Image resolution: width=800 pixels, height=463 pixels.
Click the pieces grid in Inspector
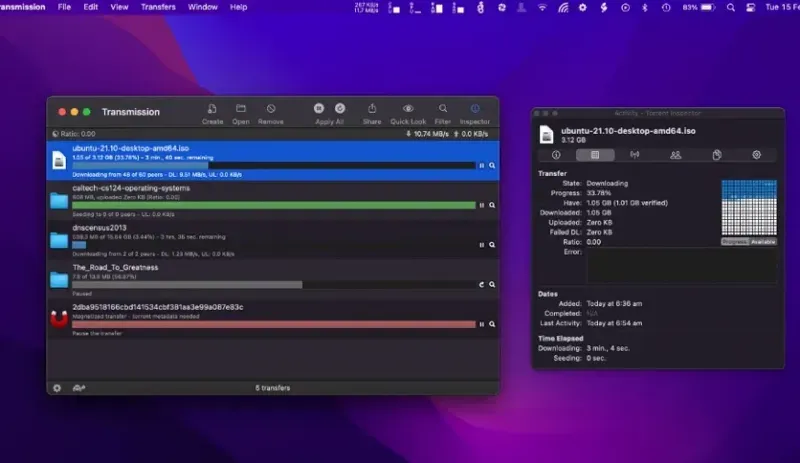[749, 207]
